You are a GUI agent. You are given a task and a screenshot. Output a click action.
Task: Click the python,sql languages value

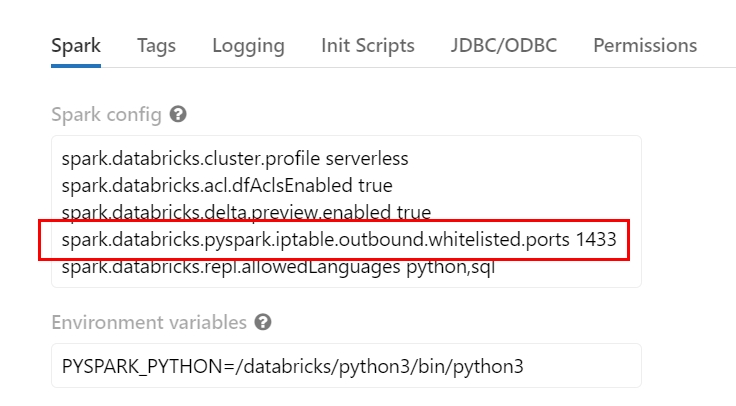pyautogui.click(x=450, y=267)
